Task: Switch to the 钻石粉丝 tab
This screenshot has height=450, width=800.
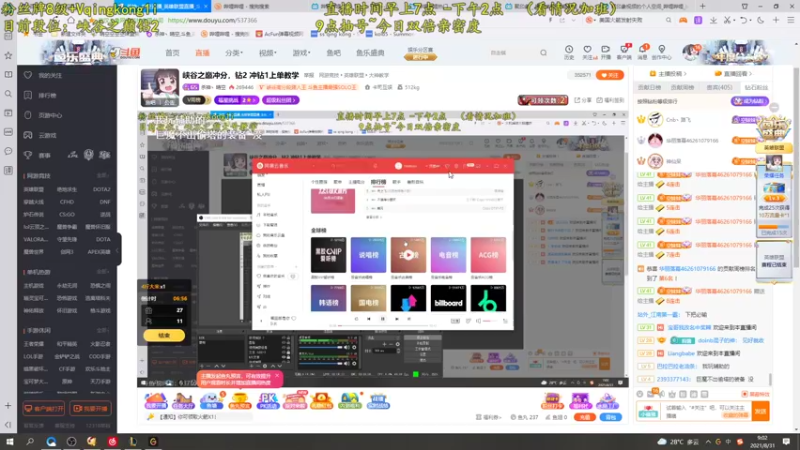Action: pyautogui.click(x=756, y=88)
